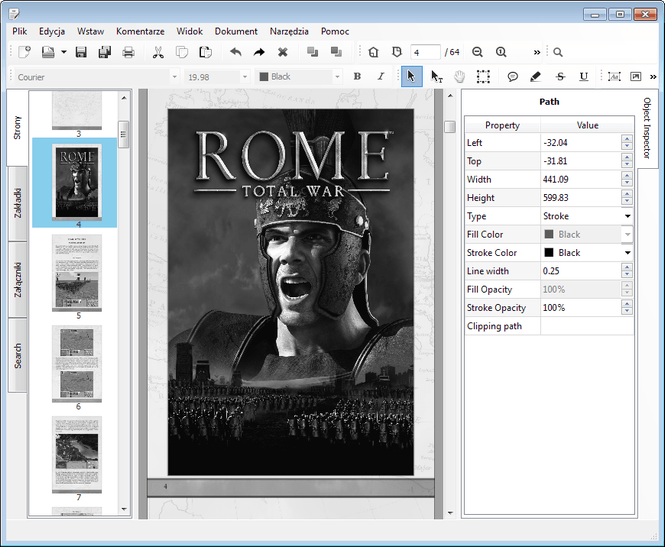Screen dimensions: 665x547
Task: Expand tools toolbar overflow chevron
Action: coord(653,77)
